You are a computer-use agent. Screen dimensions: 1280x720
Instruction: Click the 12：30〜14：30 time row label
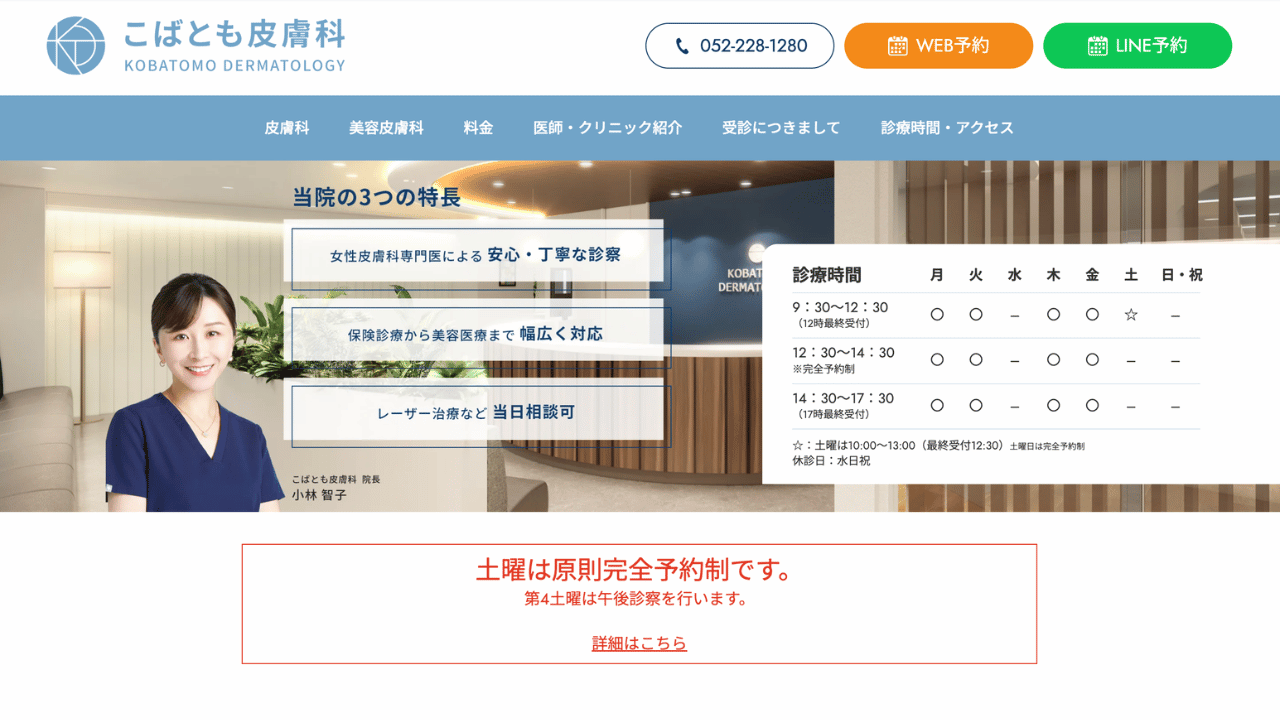844,353
